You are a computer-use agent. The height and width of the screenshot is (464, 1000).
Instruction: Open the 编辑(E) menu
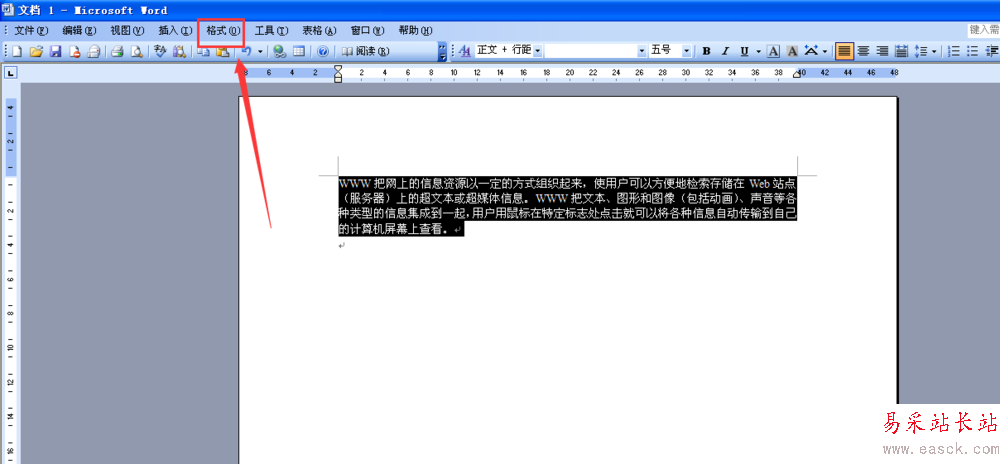coord(79,31)
